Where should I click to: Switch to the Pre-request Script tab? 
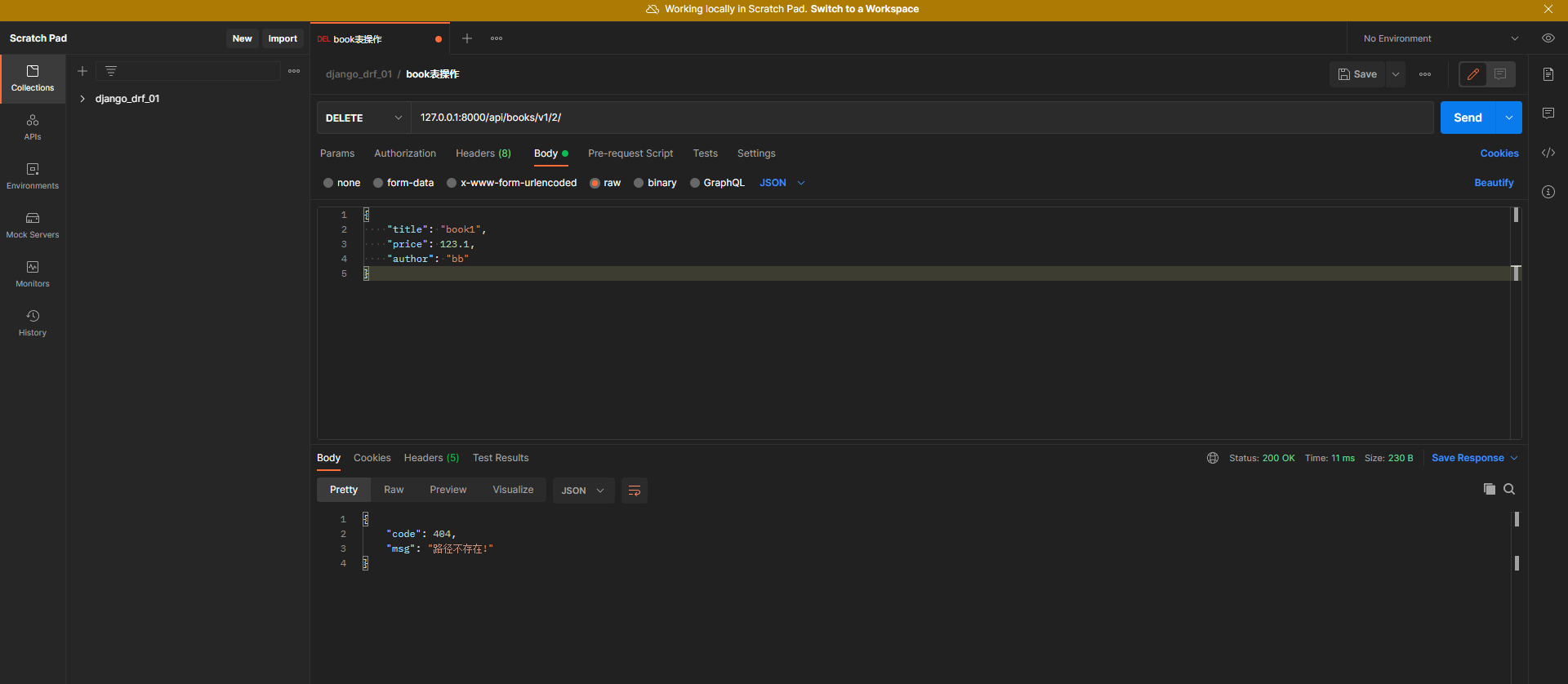[630, 153]
